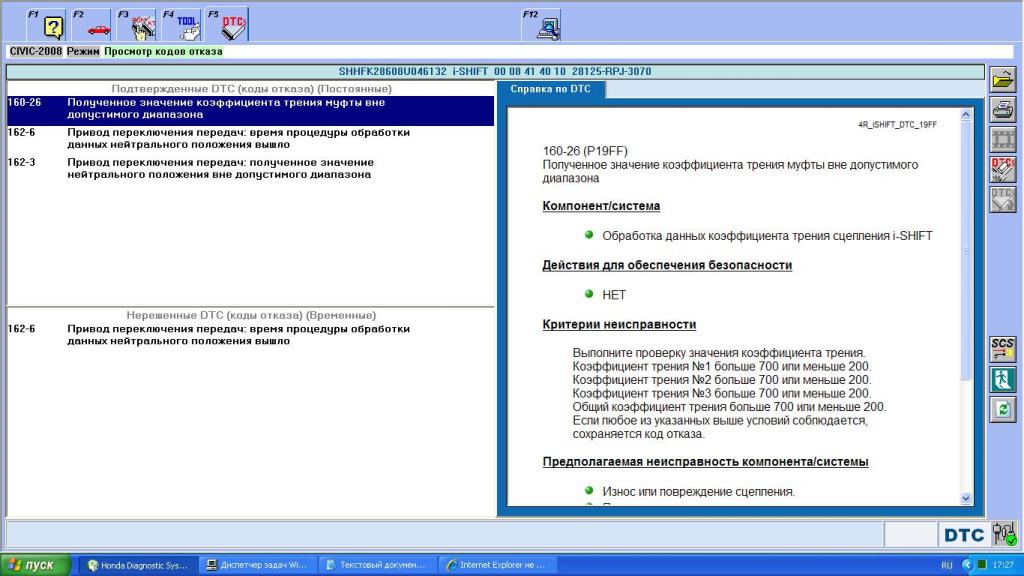Open the F1 help icon
The image size is (1024, 576).
point(46,25)
